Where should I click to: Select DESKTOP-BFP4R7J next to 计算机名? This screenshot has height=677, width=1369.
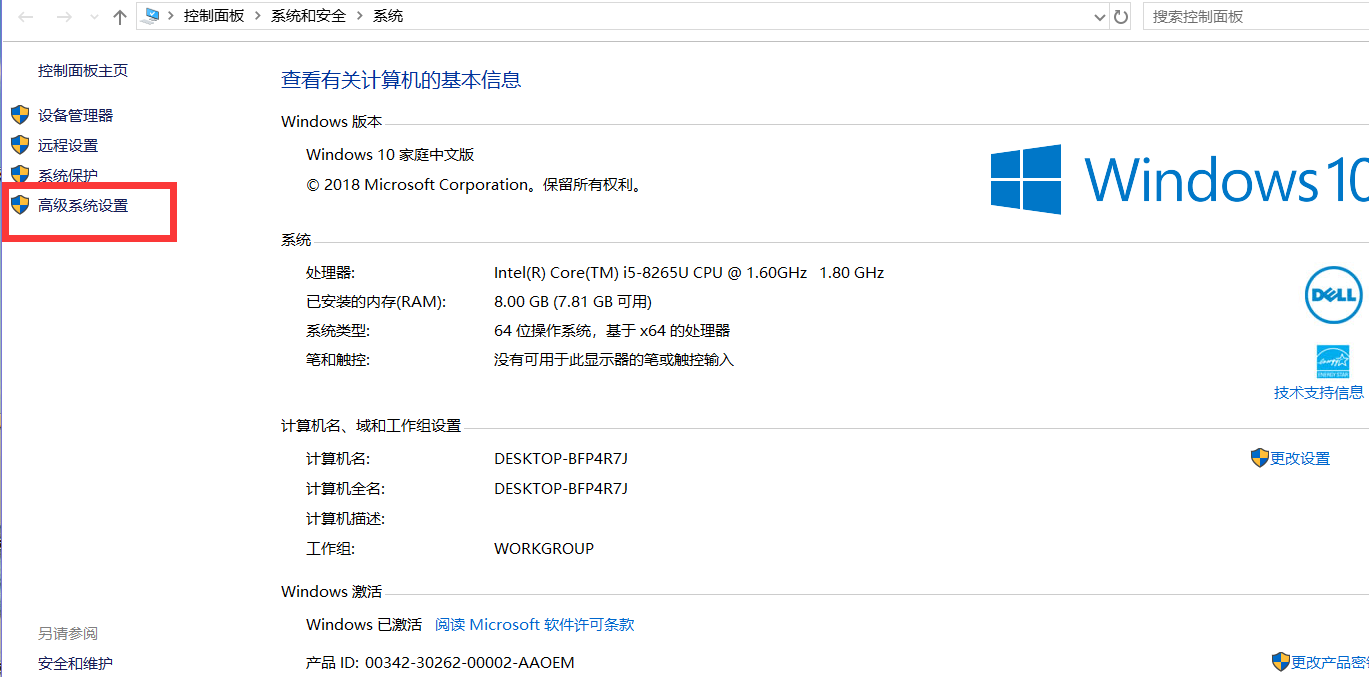point(561,458)
